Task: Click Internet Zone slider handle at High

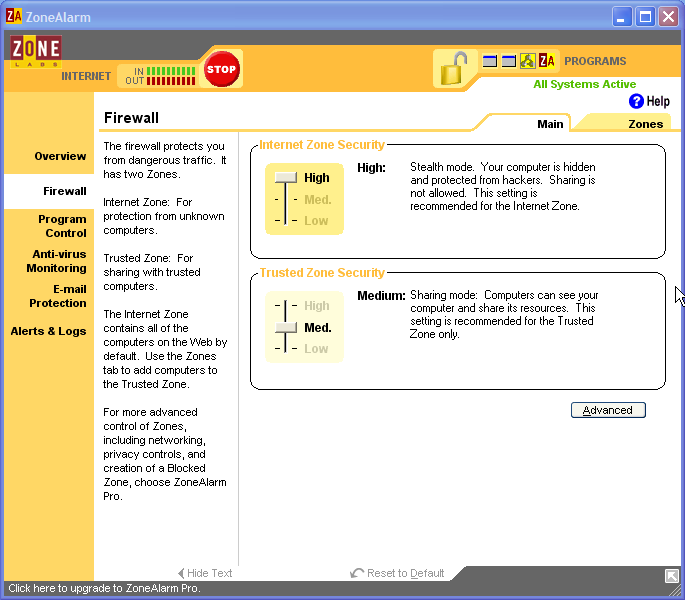Action: [286, 177]
